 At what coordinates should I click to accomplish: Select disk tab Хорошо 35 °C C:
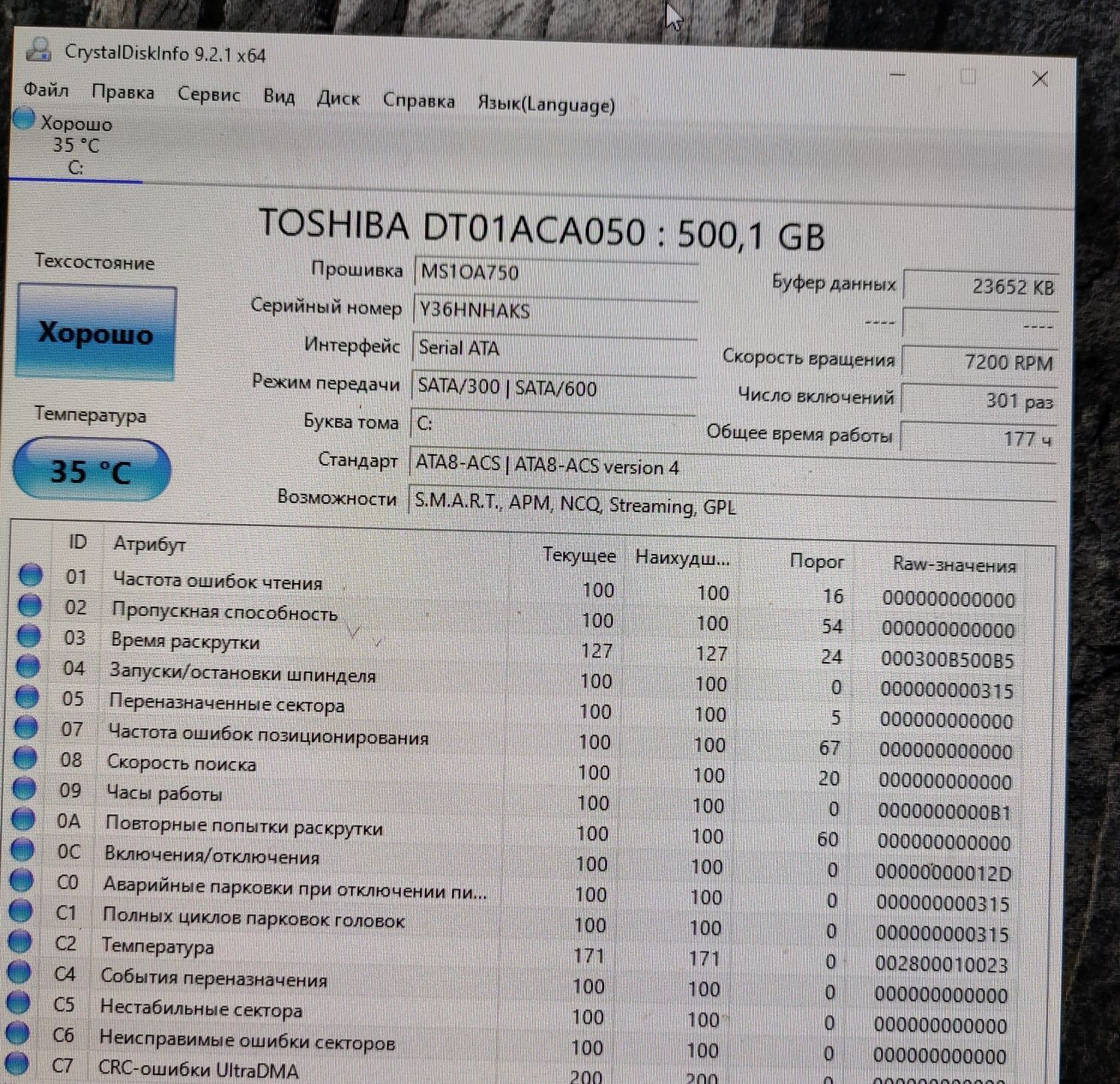(x=75, y=145)
